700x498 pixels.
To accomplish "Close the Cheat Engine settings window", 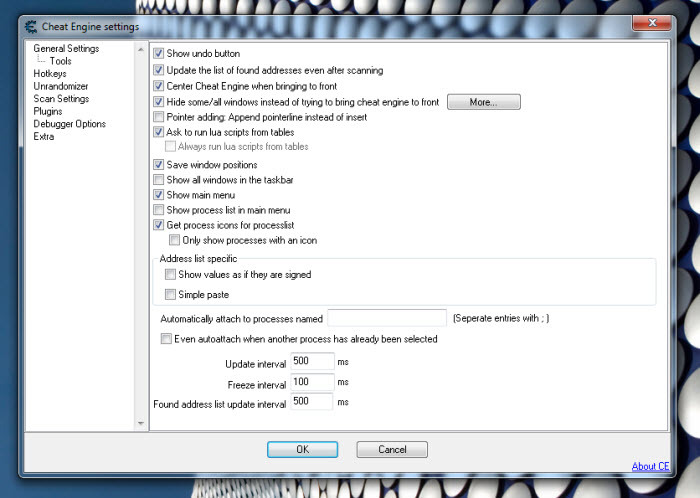I will pyautogui.click(x=652, y=23).
